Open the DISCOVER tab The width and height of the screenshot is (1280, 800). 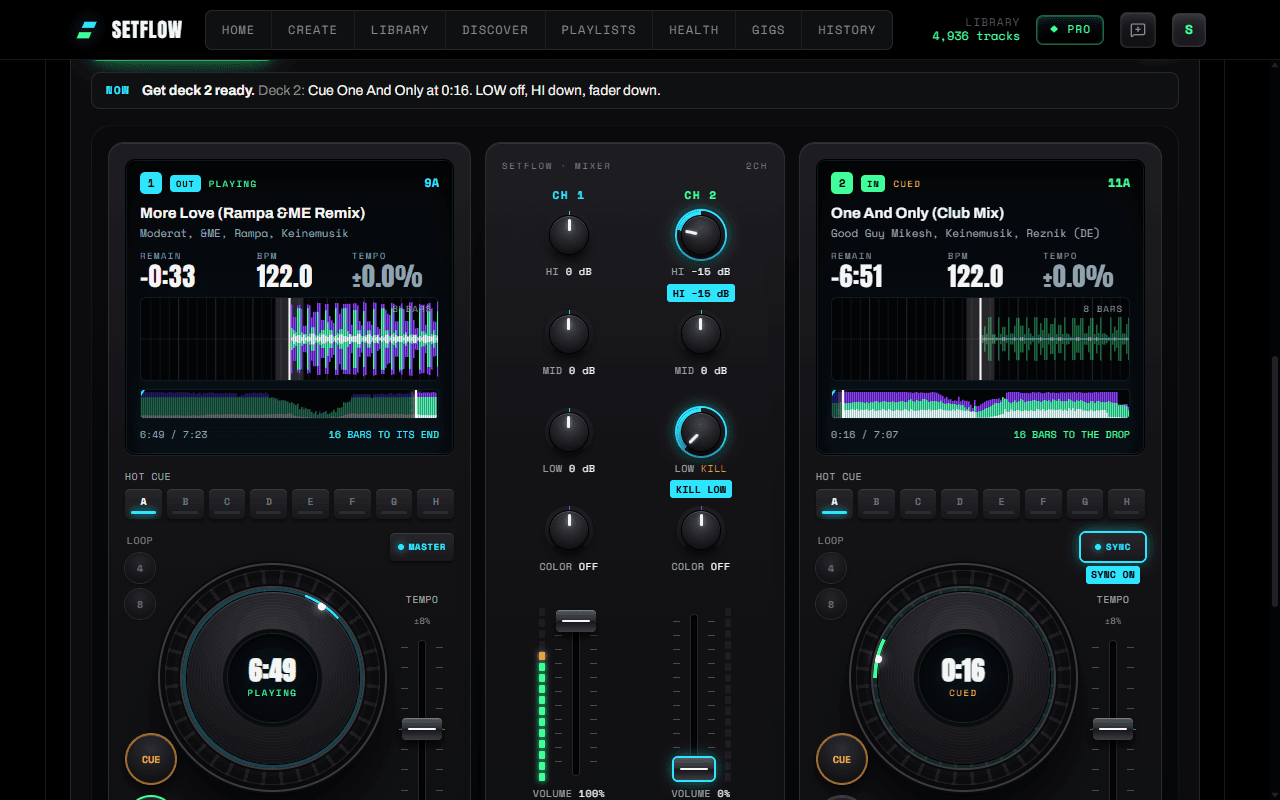[495, 30]
